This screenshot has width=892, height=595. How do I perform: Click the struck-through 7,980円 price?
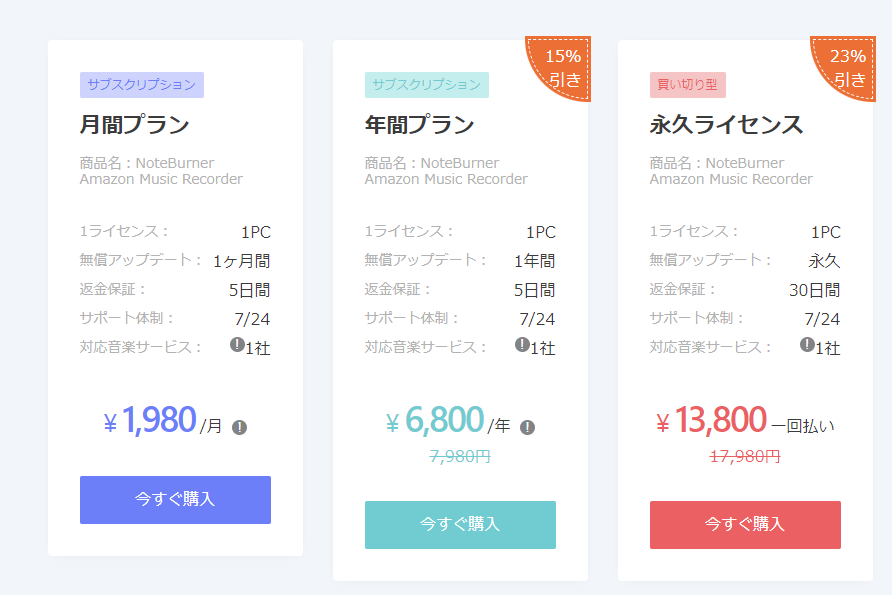coord(460,456)
